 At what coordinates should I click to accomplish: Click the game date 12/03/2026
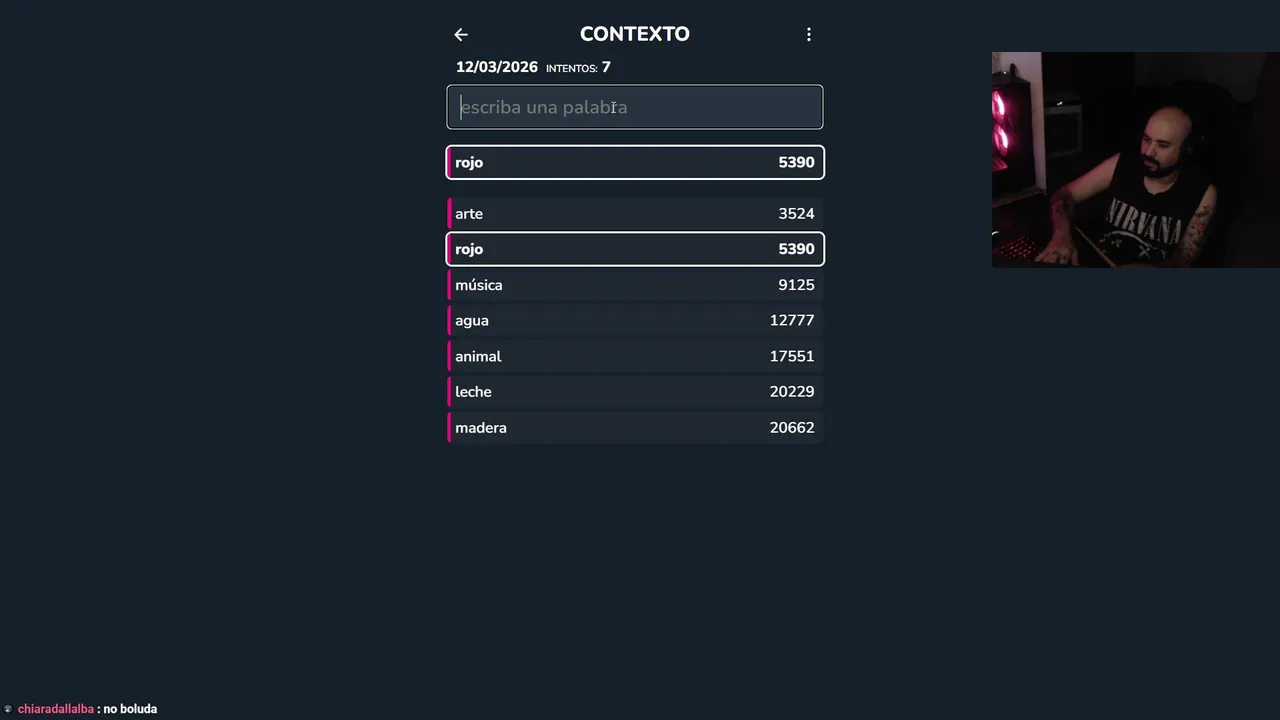497,67
